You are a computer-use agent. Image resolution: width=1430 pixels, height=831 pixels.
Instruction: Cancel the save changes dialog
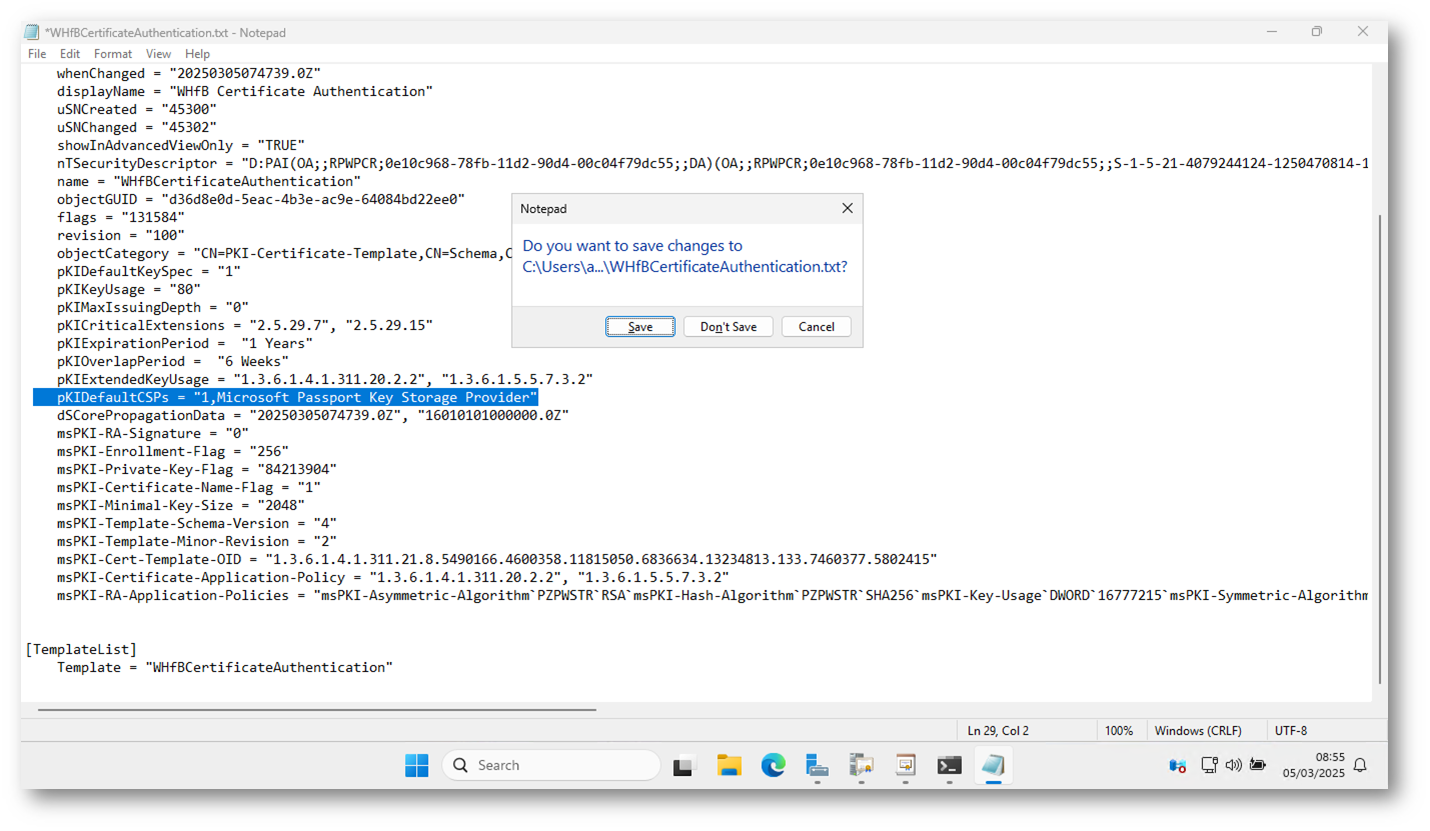(x=816, y=327)
